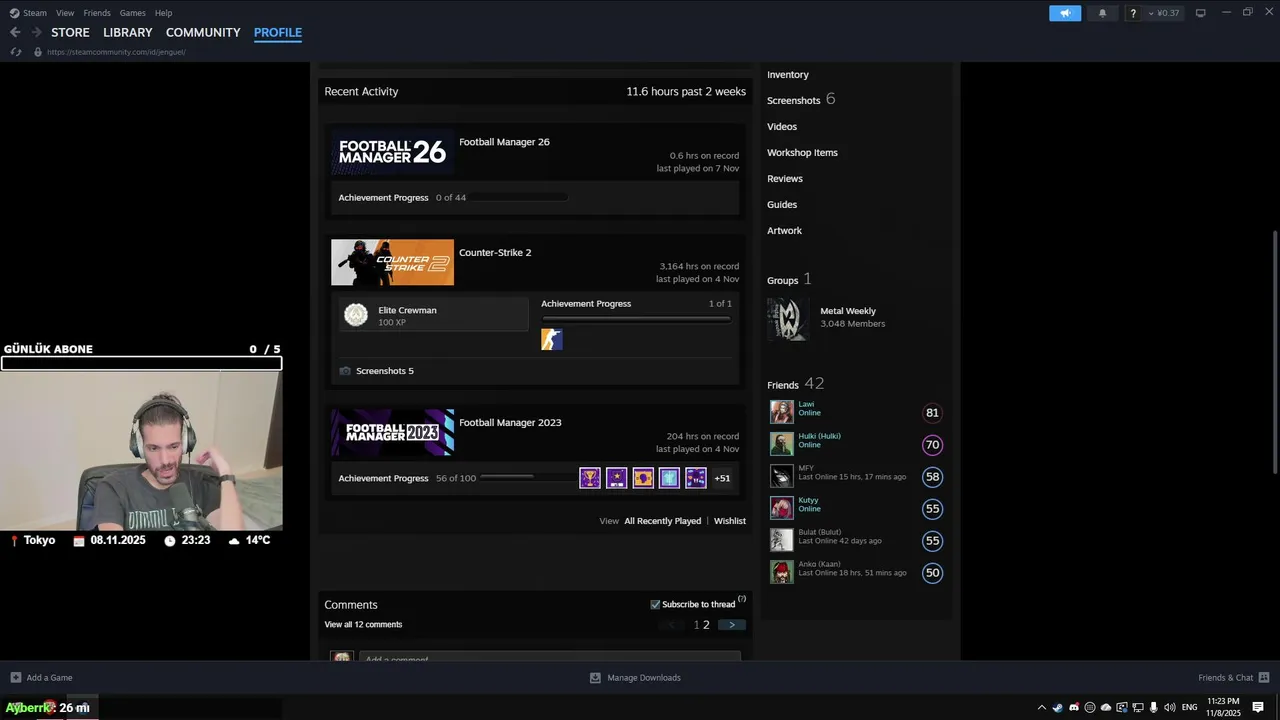Show hidden system tray icons chevron
Screen dimensions: 1280x720
point(1041,707)
